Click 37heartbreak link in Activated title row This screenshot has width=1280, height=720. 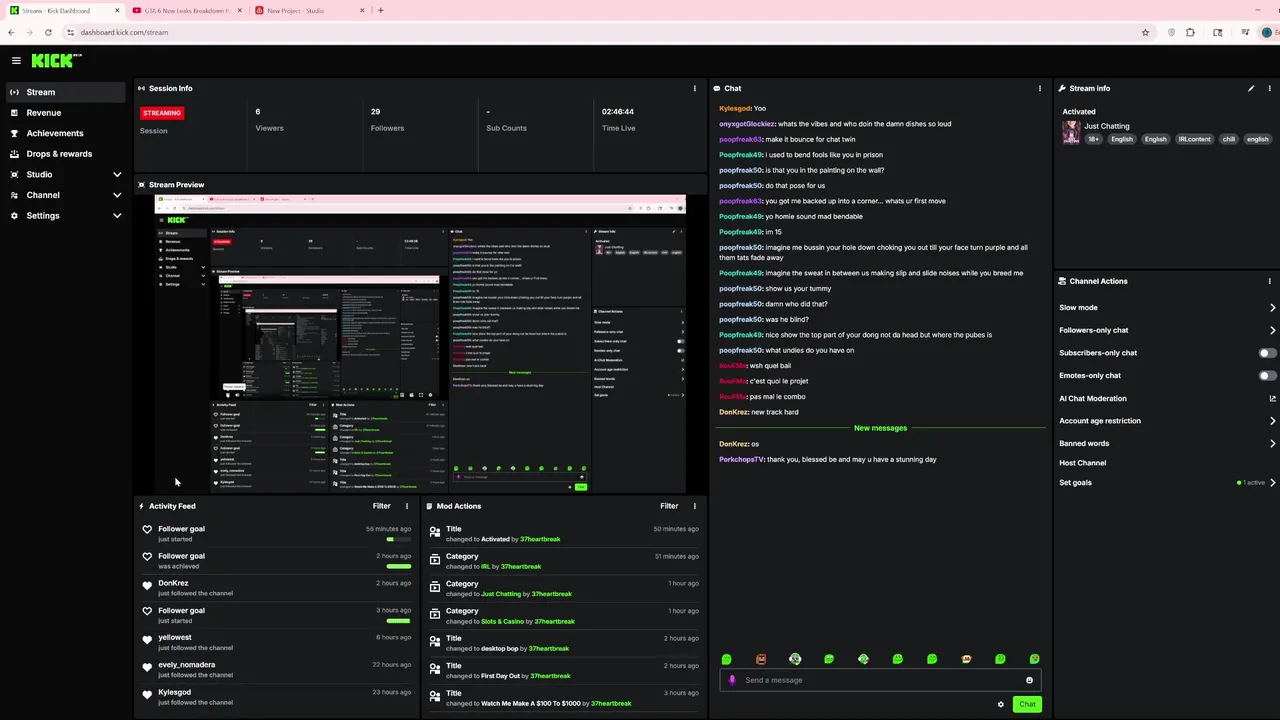click(540, 539)
